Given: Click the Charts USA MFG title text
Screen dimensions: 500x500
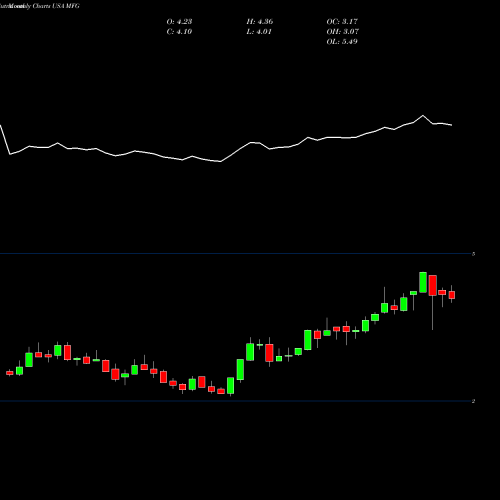Looking at the screenshot, I should [56, 6].
